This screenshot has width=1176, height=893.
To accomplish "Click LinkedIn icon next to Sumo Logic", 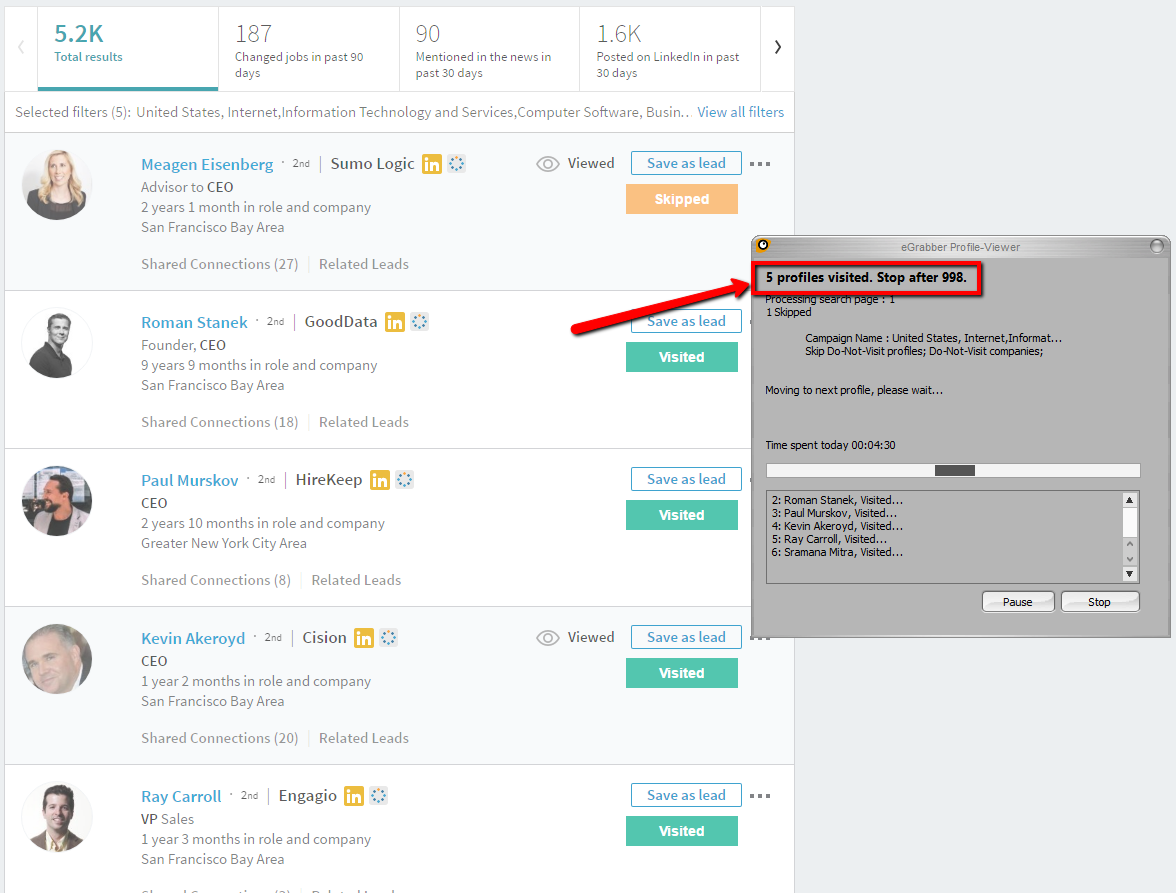I will coord(432,164).
